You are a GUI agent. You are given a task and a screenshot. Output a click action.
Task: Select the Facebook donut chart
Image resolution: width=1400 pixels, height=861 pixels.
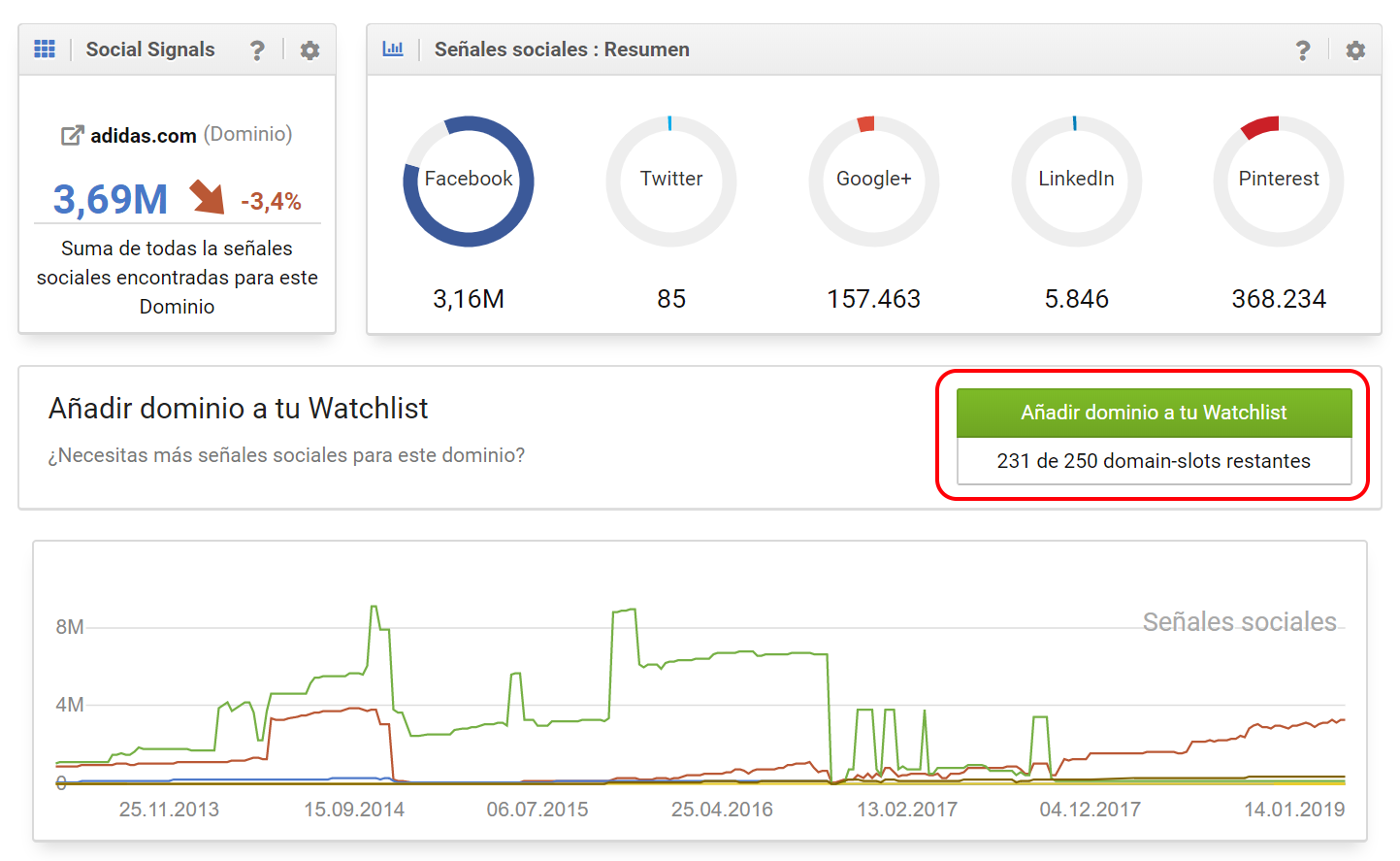[x=469, y=181]
